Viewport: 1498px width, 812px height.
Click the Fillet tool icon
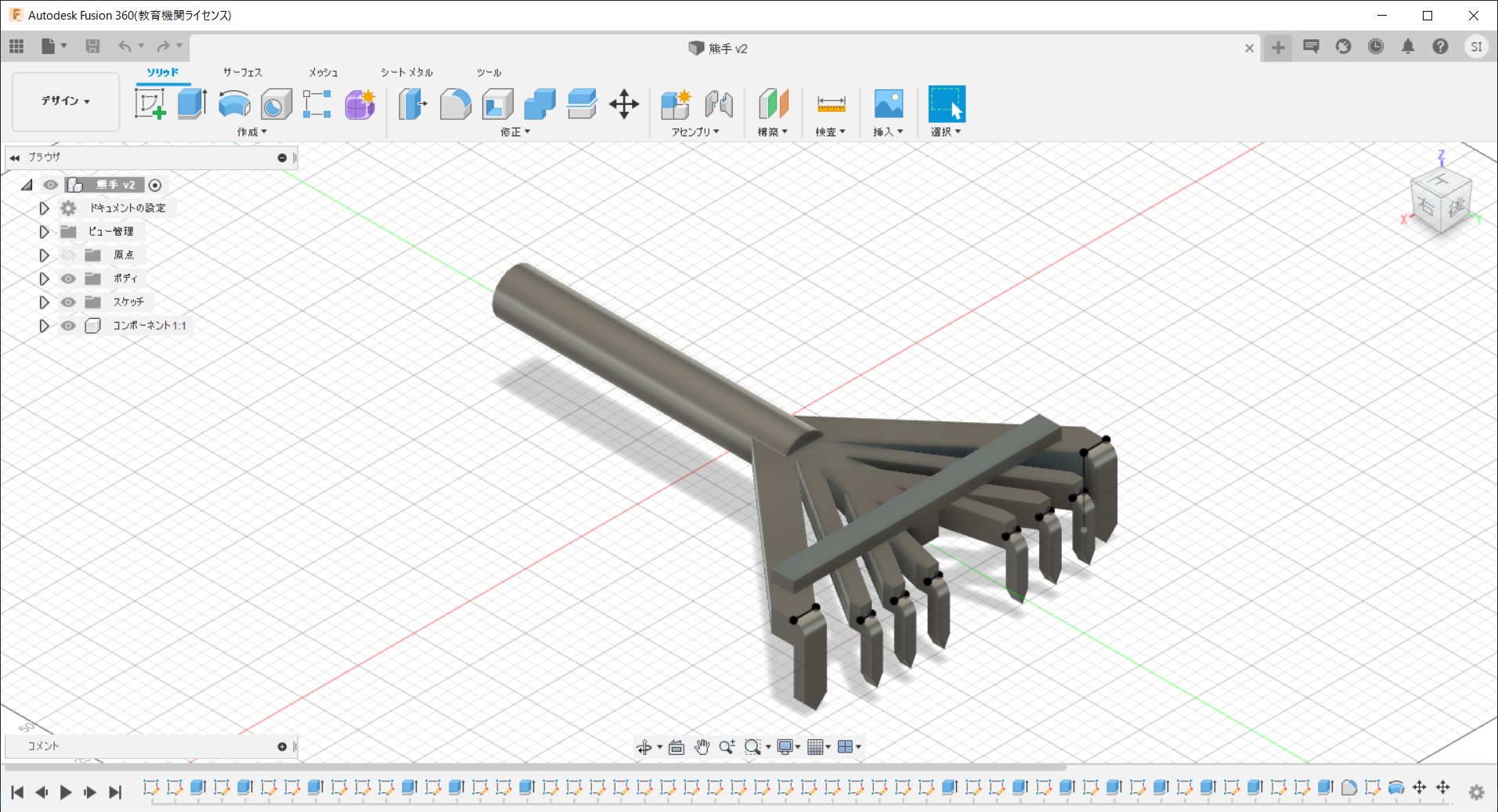click(455, 103)
